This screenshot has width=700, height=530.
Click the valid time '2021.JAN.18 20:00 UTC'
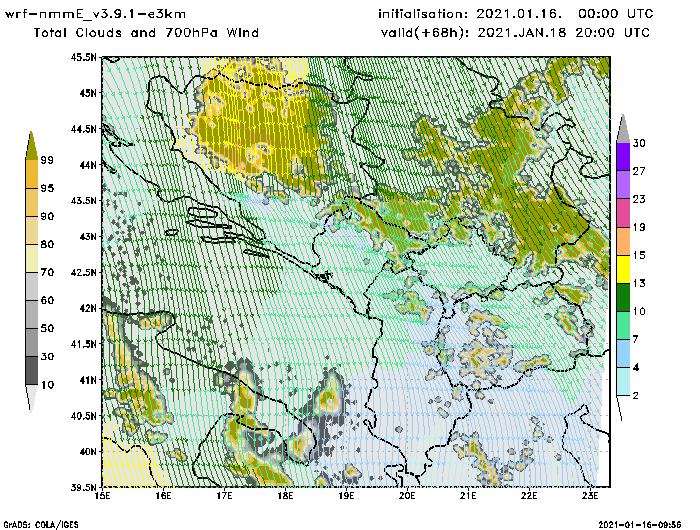(563, 33)
